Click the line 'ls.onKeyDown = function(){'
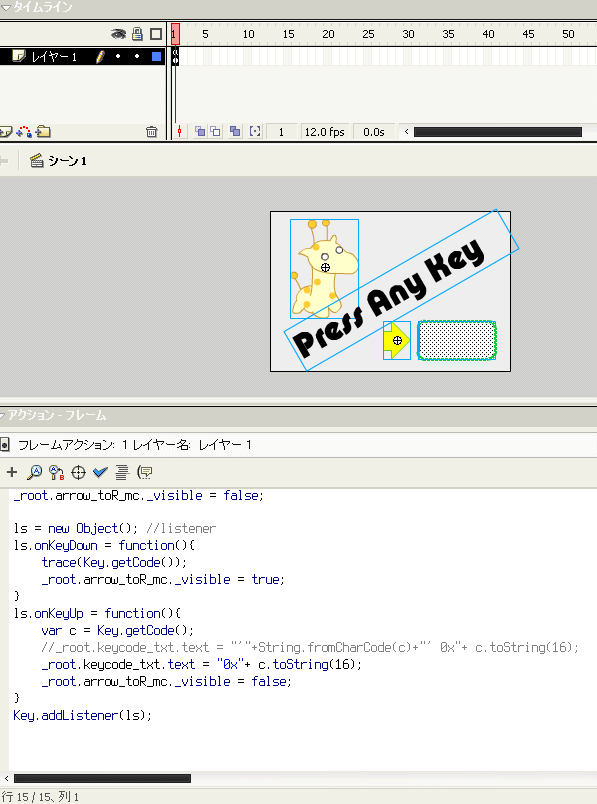The width and height of the screenshot is (597, 804). (104, 545)
